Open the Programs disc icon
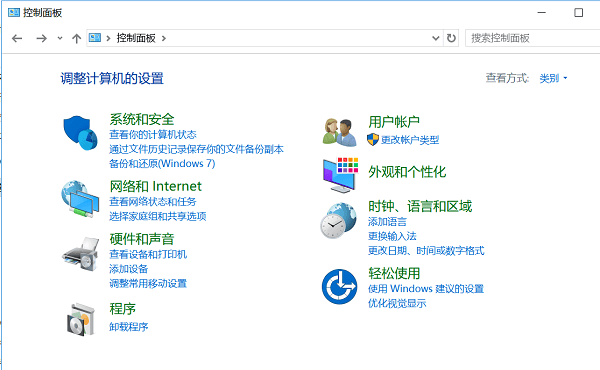The image size is (600, 370). click(80, 319)
